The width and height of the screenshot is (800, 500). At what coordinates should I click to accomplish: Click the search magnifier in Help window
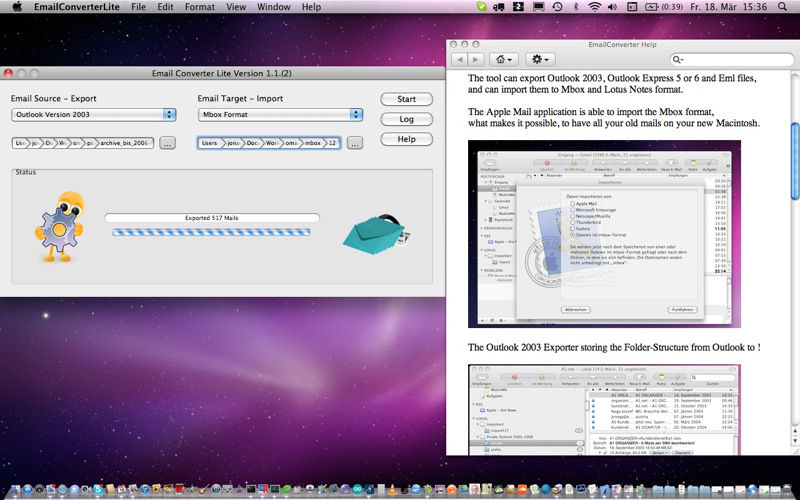tap(678, 60)
